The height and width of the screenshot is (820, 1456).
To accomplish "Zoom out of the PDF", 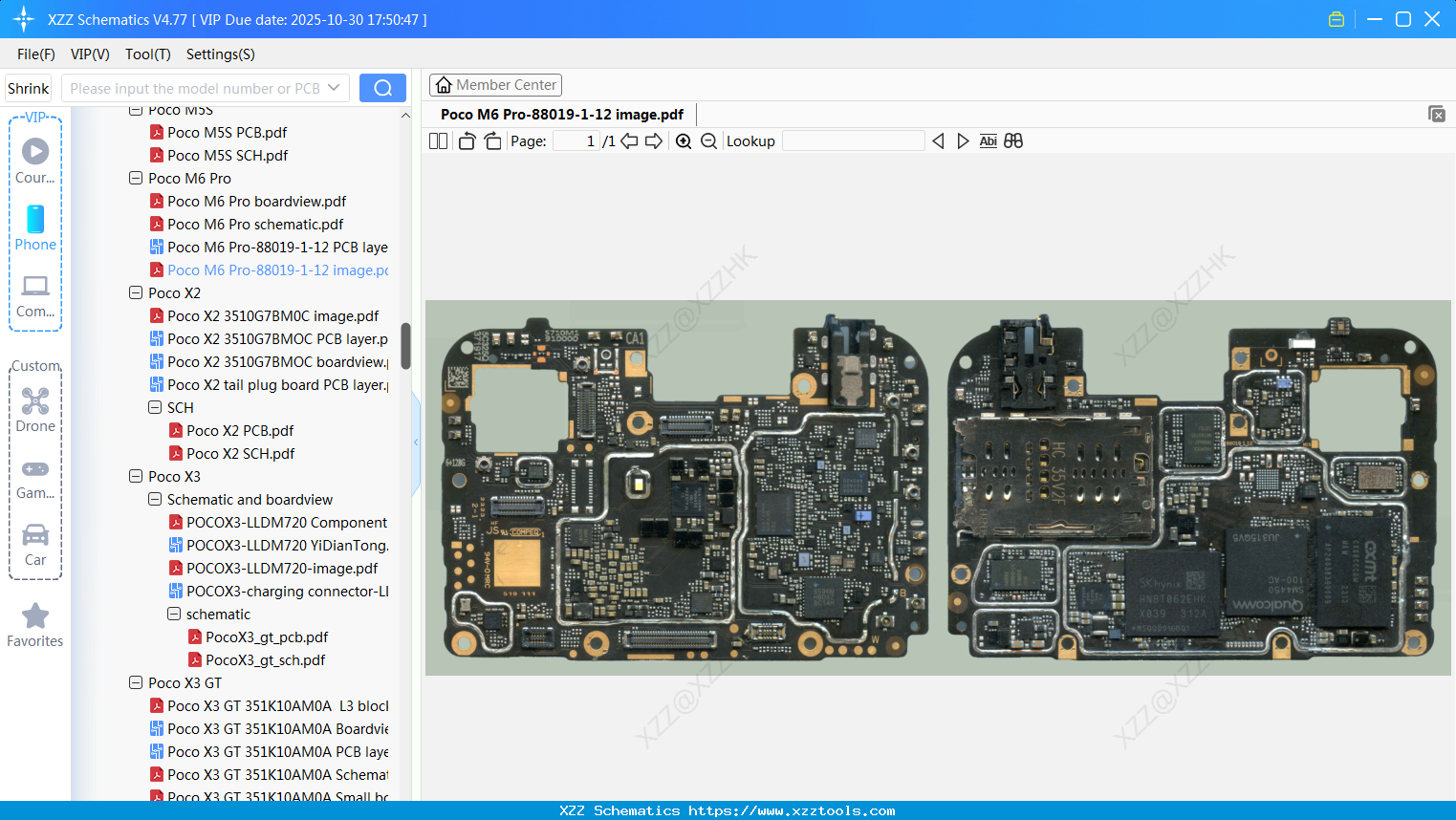I will tap(708, 141).
